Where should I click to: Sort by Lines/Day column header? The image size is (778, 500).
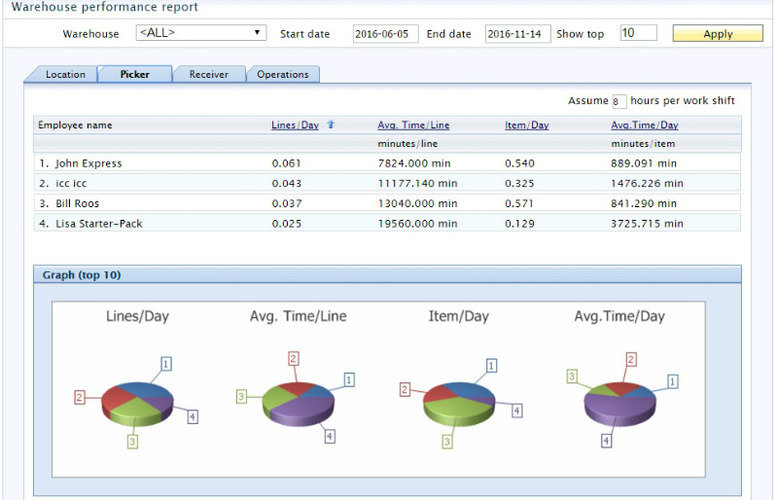[x=295, y=125]
